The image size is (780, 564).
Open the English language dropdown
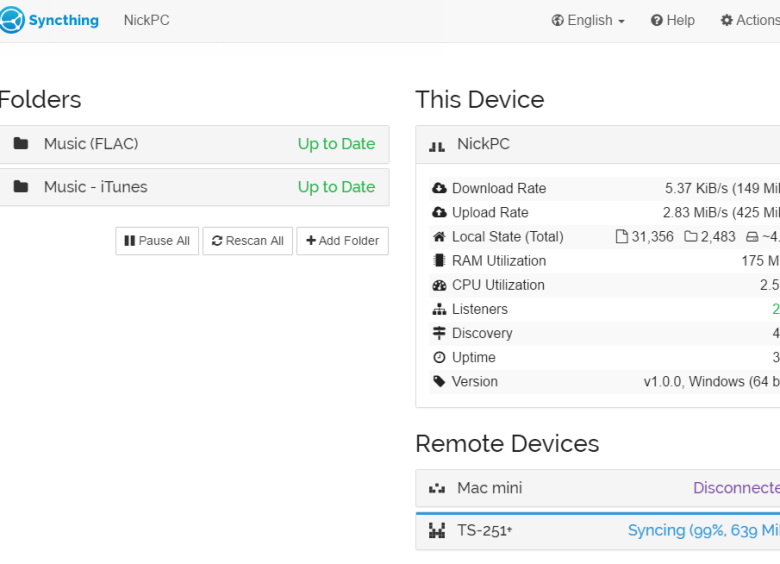tap(588, 20)
